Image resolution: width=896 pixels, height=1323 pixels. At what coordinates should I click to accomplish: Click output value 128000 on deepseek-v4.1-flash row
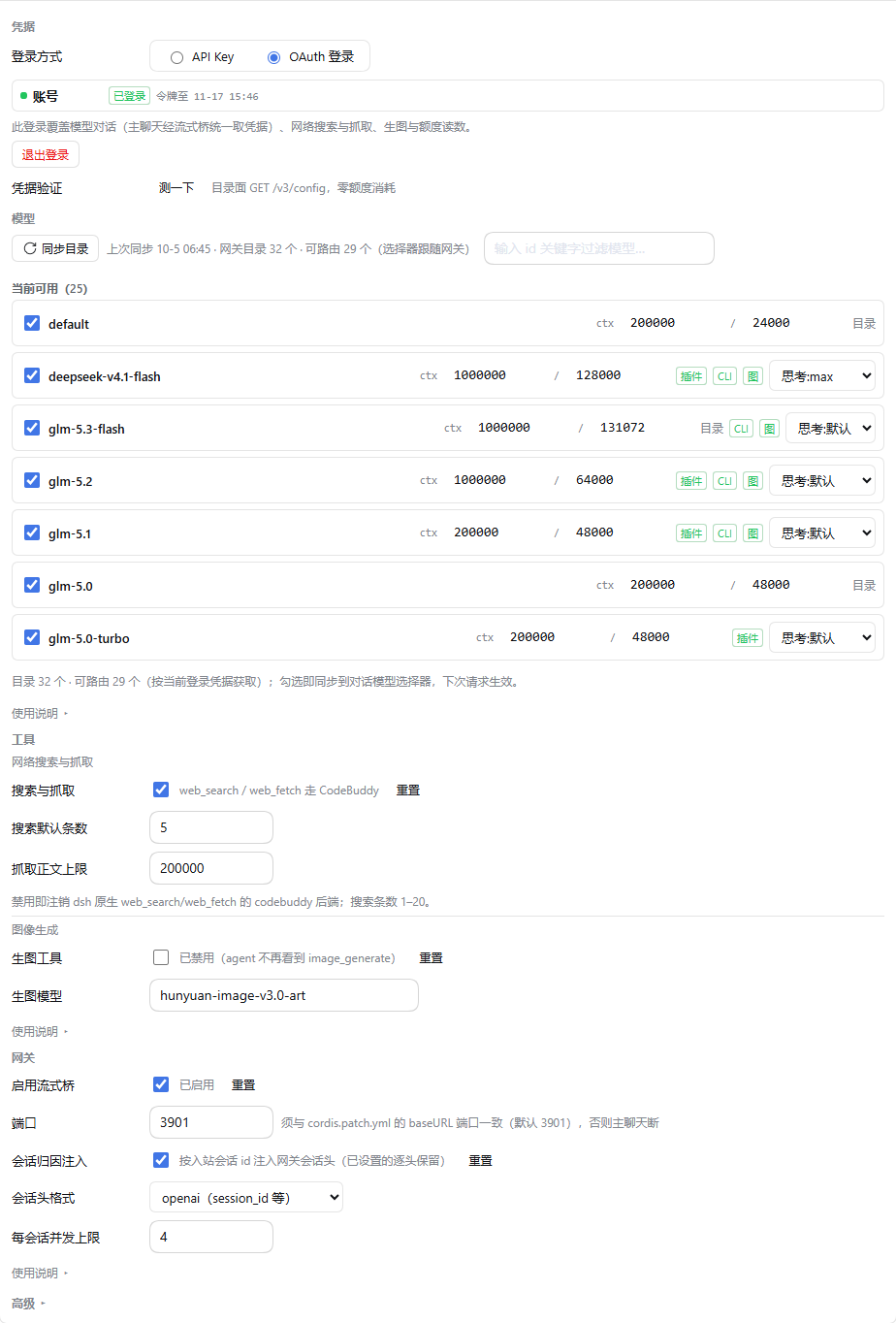pyautogui.click(x=598, y=375)
